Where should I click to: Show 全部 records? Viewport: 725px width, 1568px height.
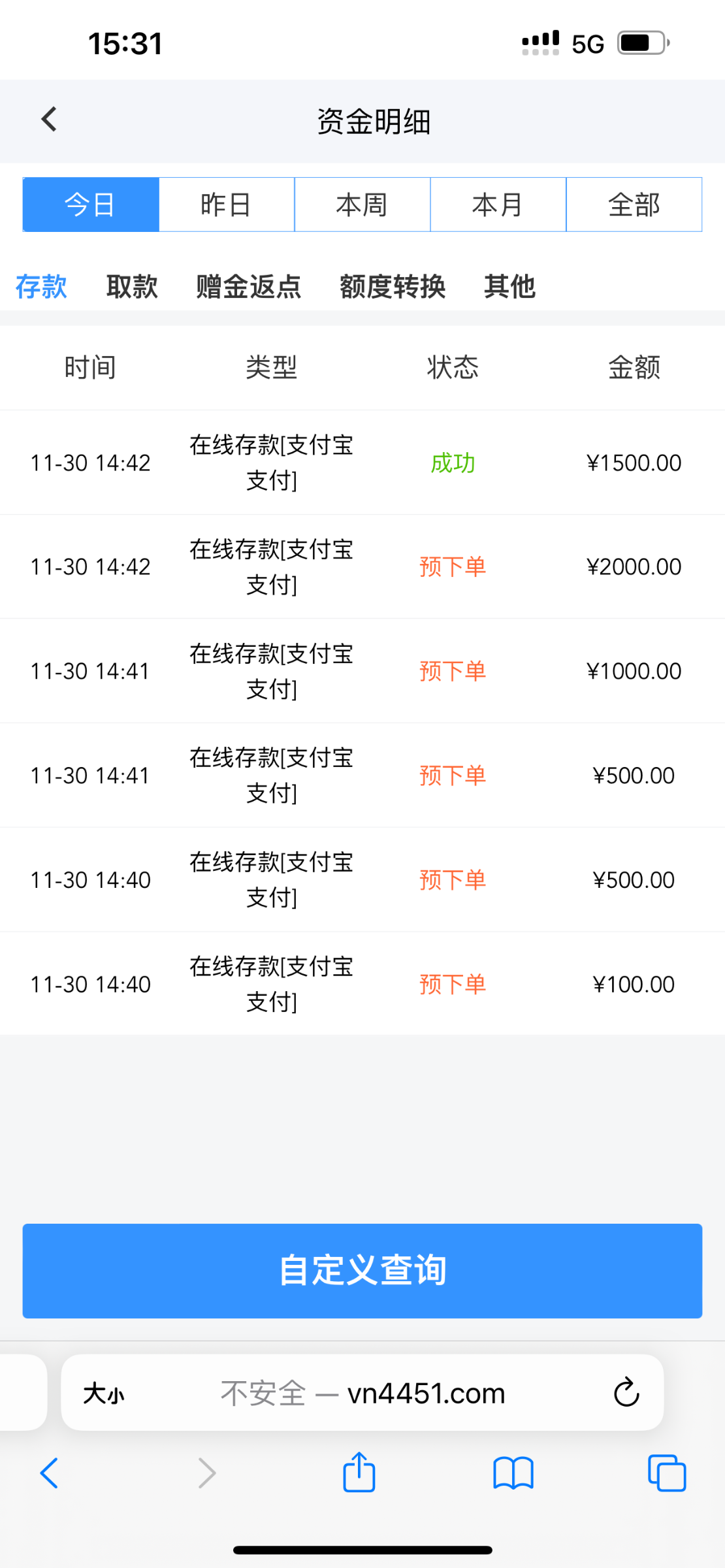(x=634, y=204)
